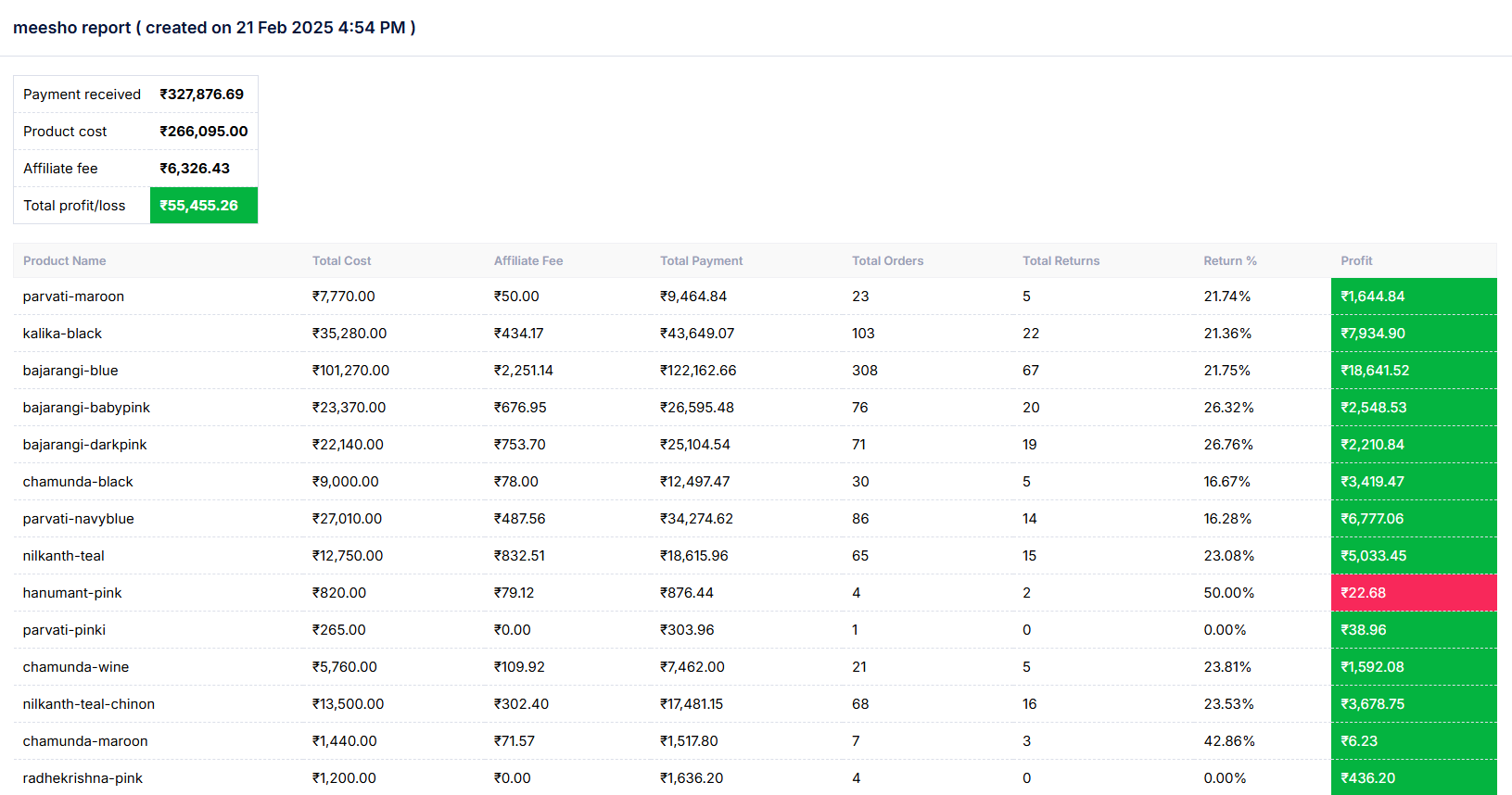Select the parvati-pinki product name
1512x795 pixels.
pos(64,630)
